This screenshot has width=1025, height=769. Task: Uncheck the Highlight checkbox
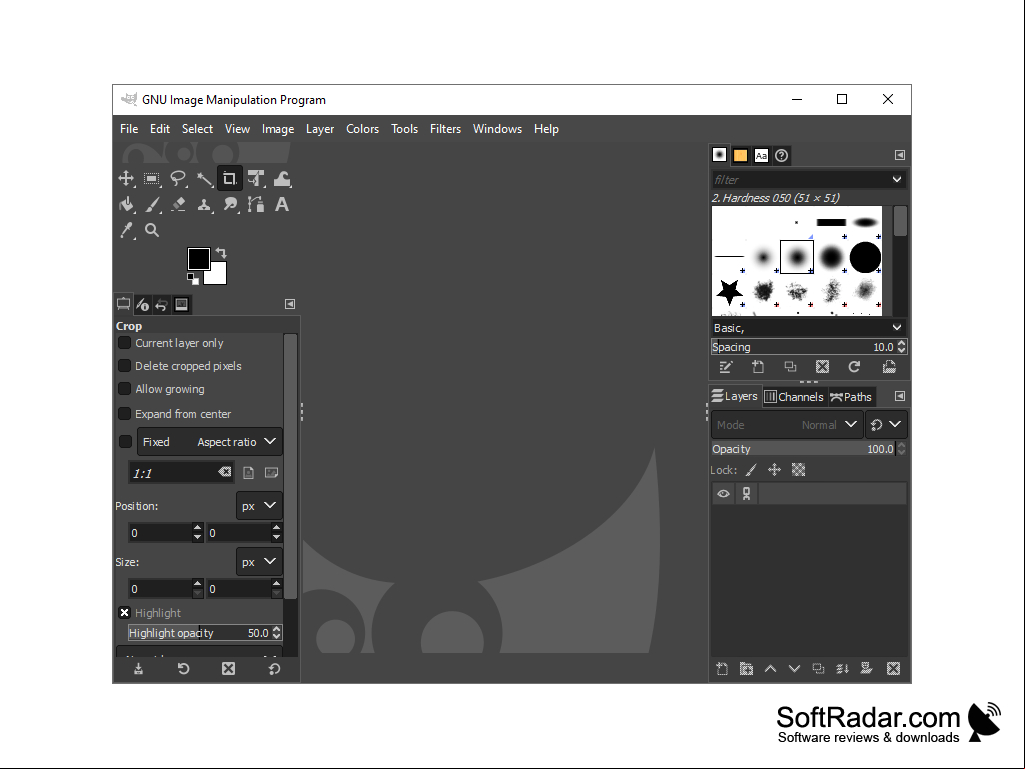point(124,613)
